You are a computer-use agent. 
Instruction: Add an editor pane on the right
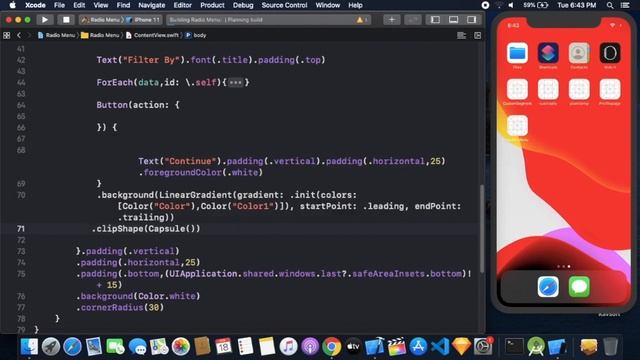pyautogui.click(x=478, y=36)
